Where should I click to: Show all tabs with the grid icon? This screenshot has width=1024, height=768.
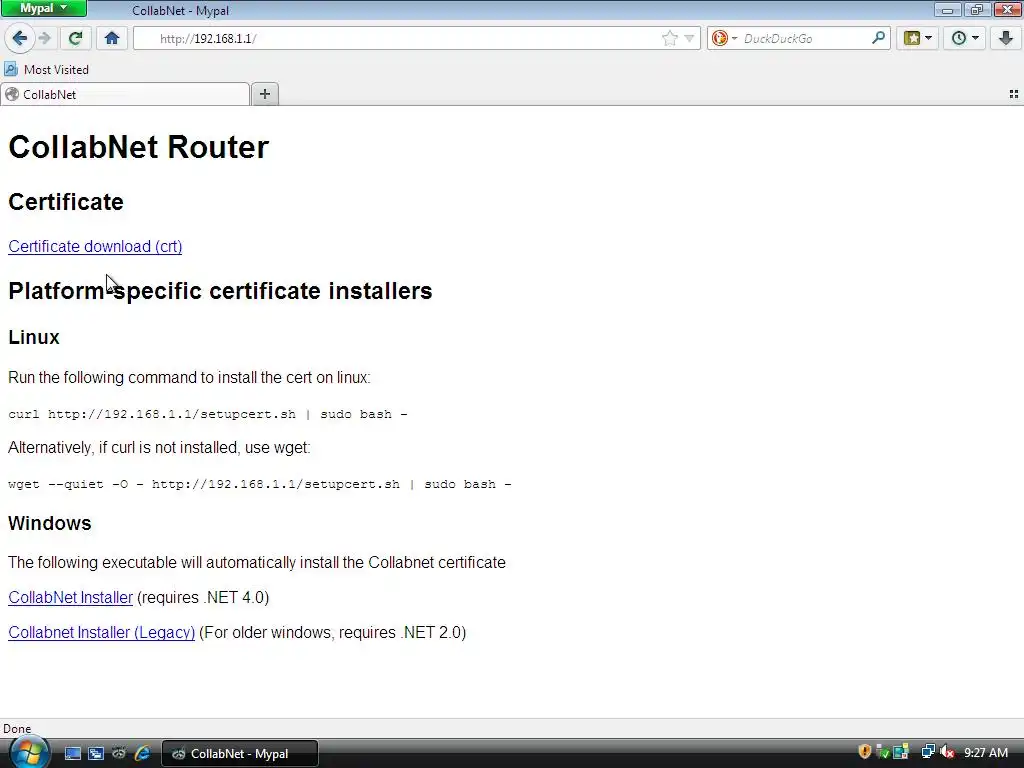pyautogui.click(x=1014, y=94)
